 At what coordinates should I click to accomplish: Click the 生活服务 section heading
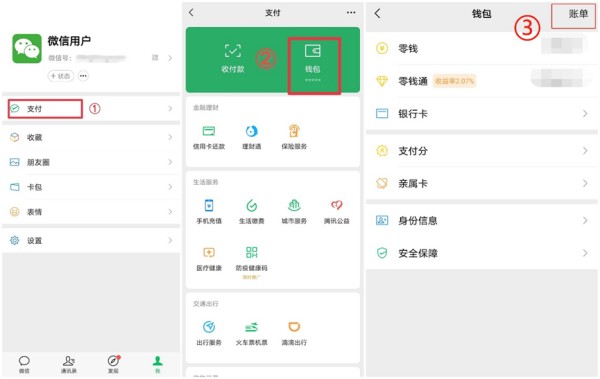[205, 182]
